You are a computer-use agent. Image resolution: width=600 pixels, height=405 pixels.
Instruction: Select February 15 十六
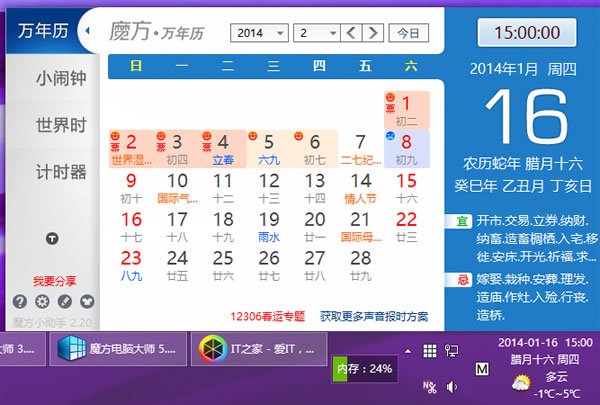406,188
